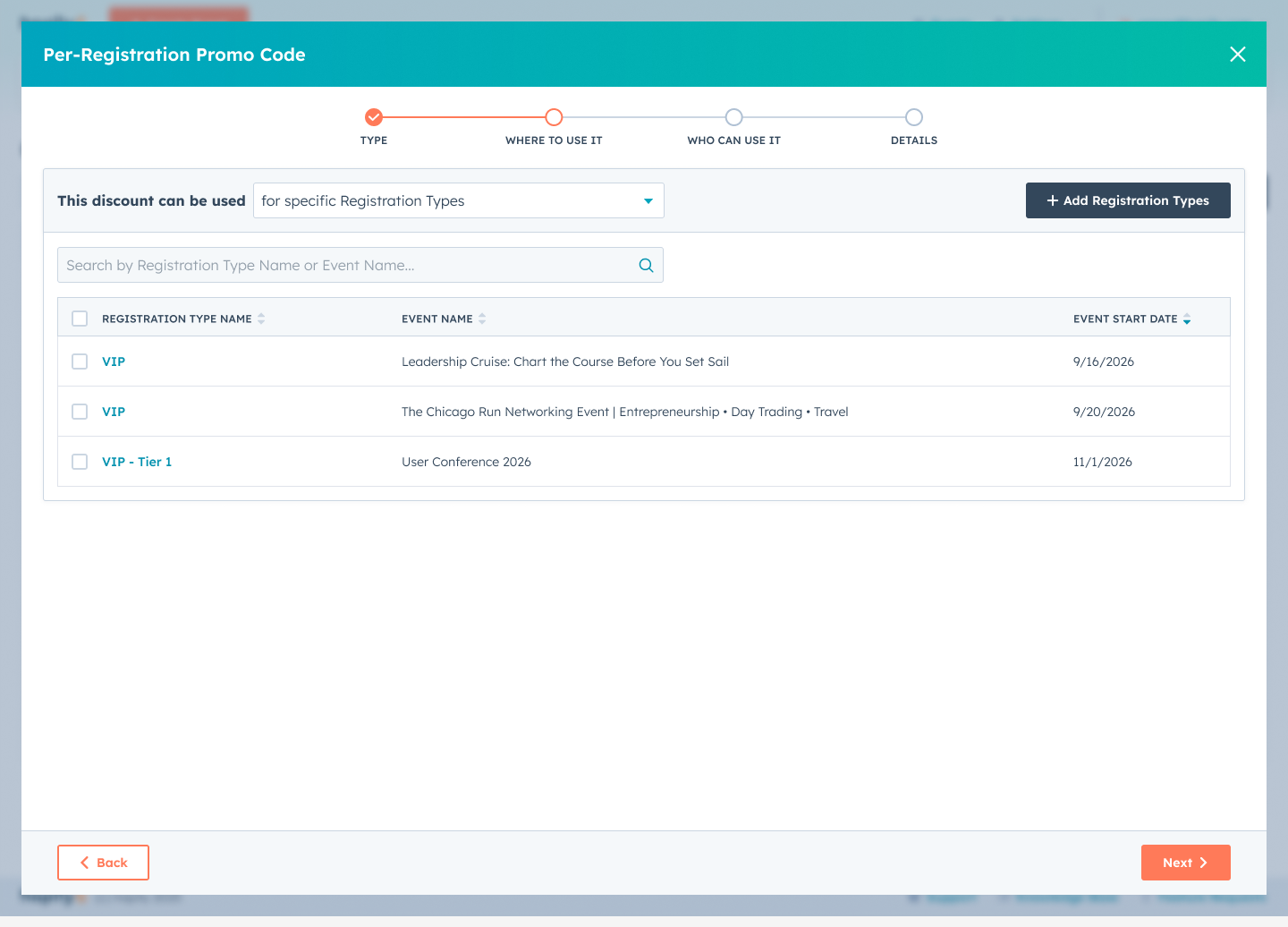Viewport: 1288px width, 927px height.
Task: Go to the Who Can Use It step circle
Action: pyautogui.click(x=733, y=117)
